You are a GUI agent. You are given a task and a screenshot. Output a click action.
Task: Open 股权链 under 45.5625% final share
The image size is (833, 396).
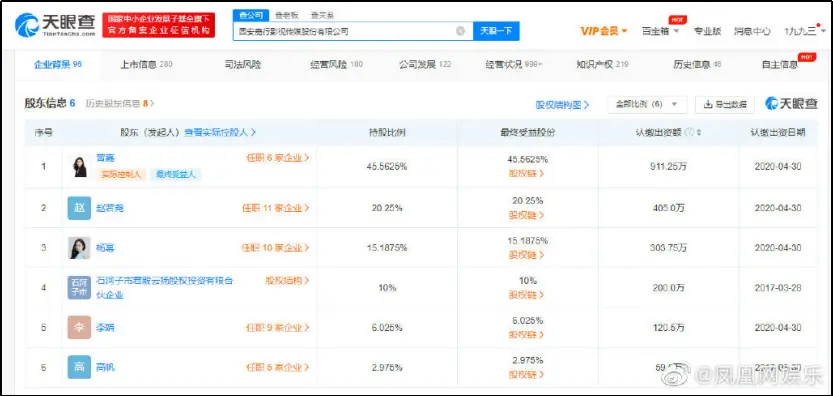click(x=526, y=173)
